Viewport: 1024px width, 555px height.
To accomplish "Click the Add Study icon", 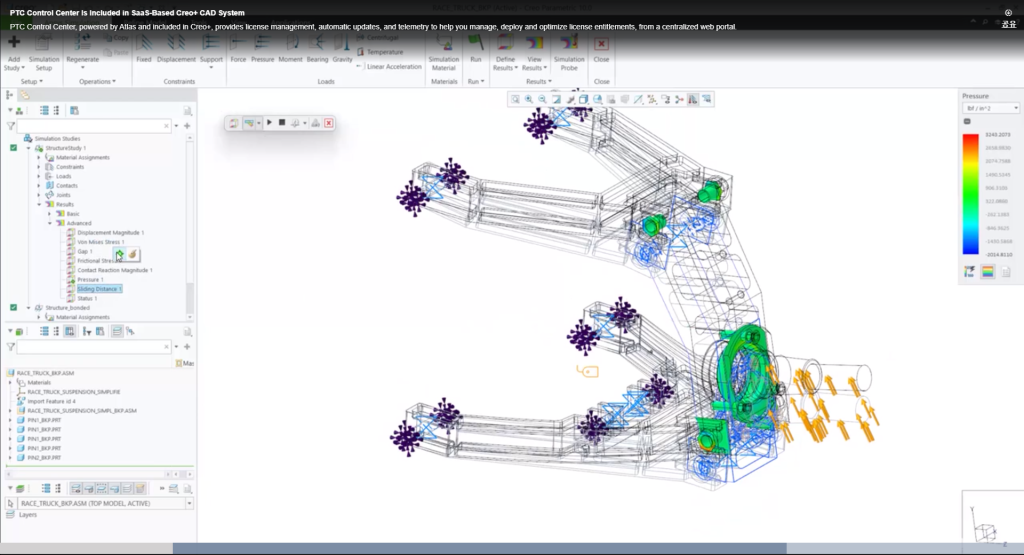I will pos(14,43).
